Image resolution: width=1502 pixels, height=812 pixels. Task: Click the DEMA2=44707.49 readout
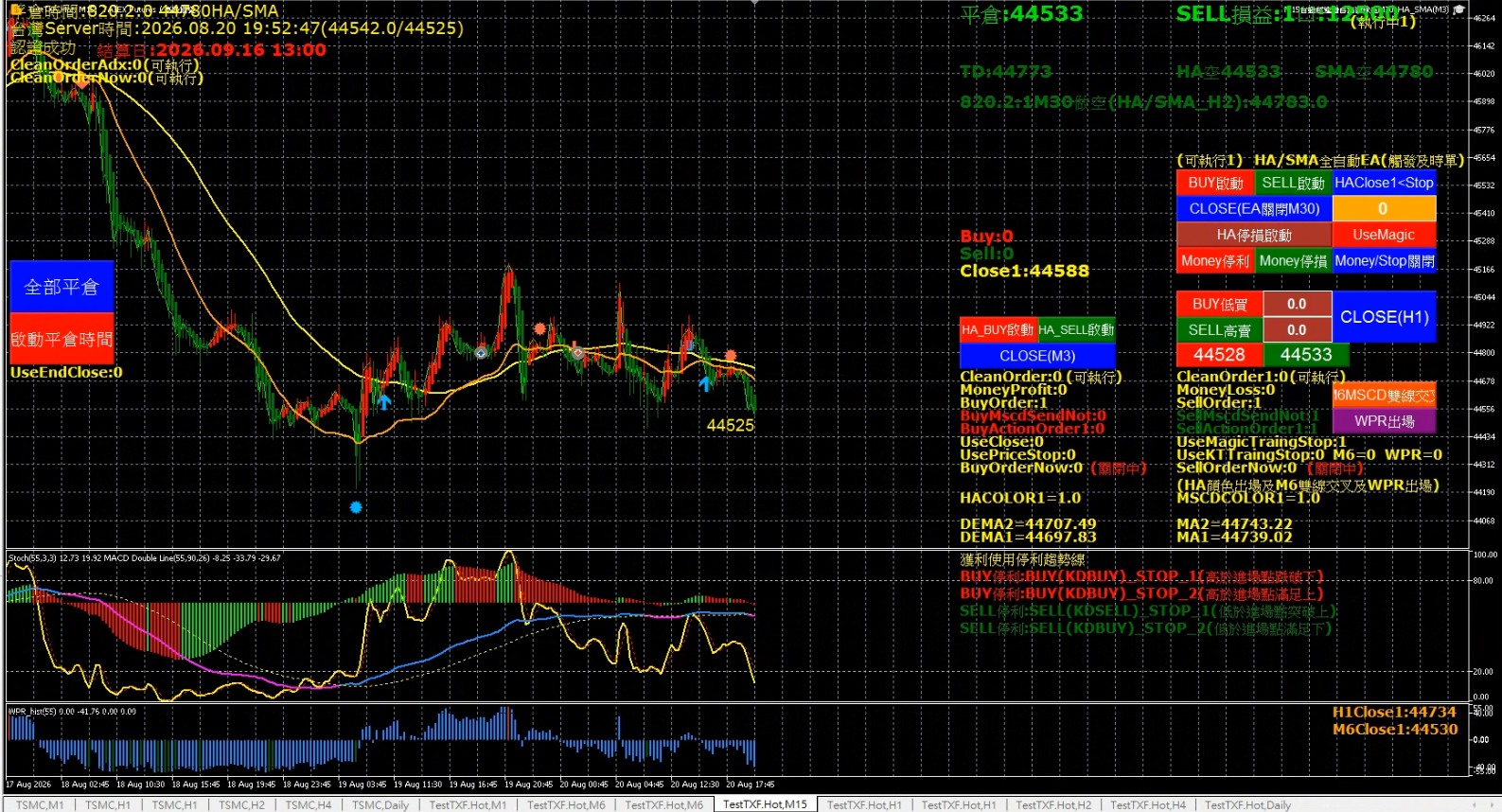coord(1028,523)
